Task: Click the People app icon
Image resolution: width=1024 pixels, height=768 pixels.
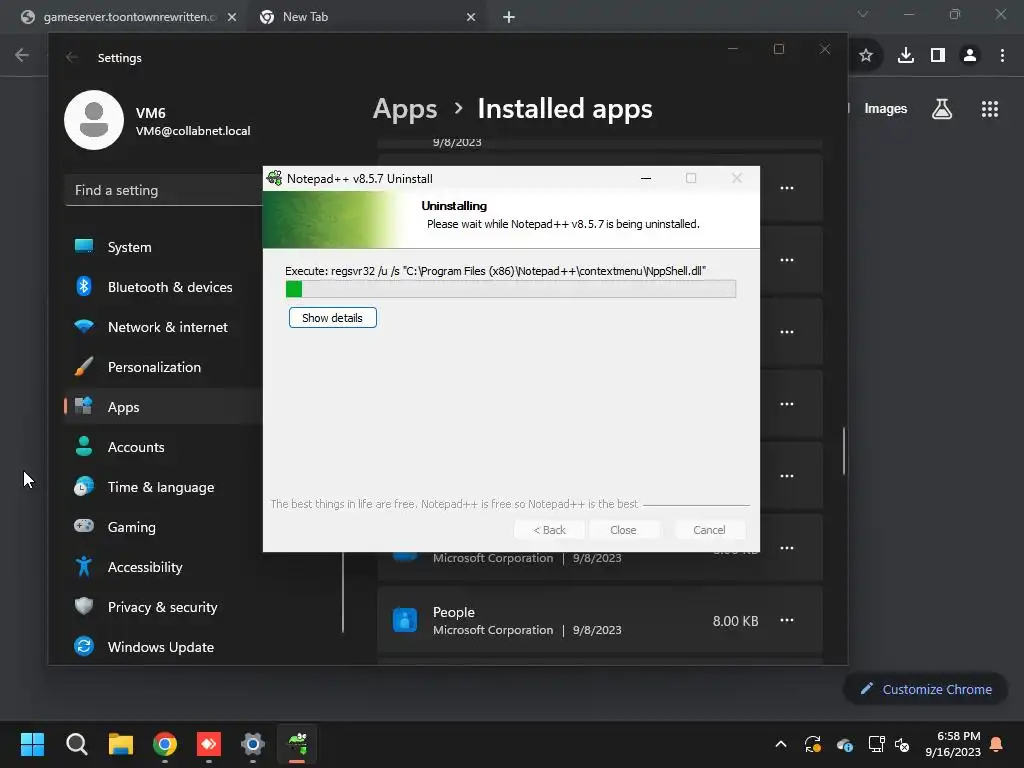Action: pyautogui.click(x=405, y=620)
